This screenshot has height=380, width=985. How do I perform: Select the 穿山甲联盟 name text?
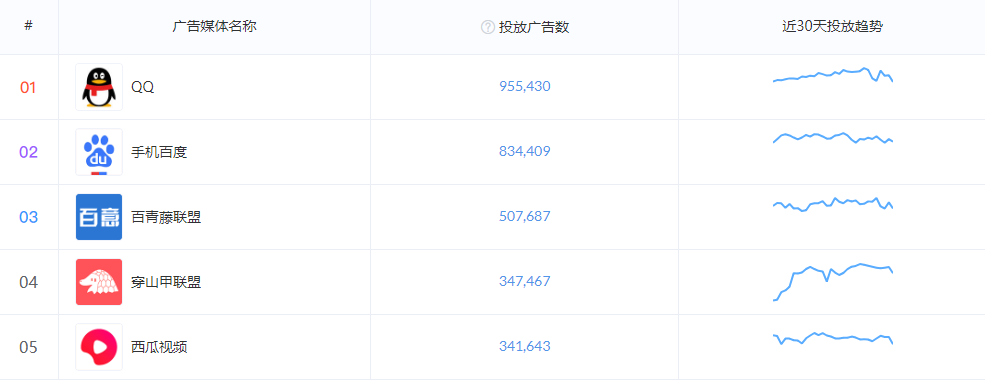pyautogui.click(x=166, y=282)
